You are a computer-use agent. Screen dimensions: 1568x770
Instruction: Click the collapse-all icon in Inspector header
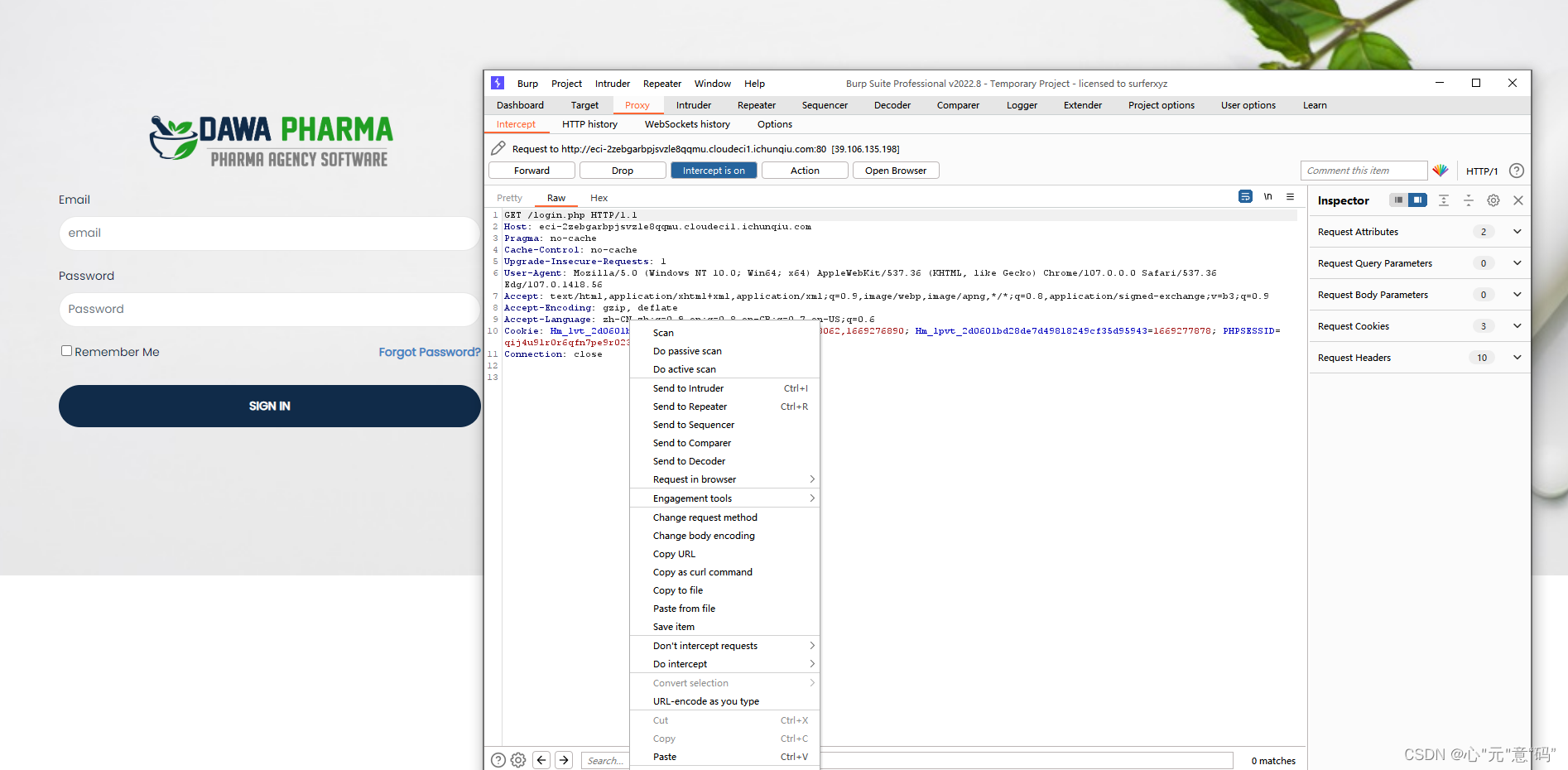[1468, 200]
